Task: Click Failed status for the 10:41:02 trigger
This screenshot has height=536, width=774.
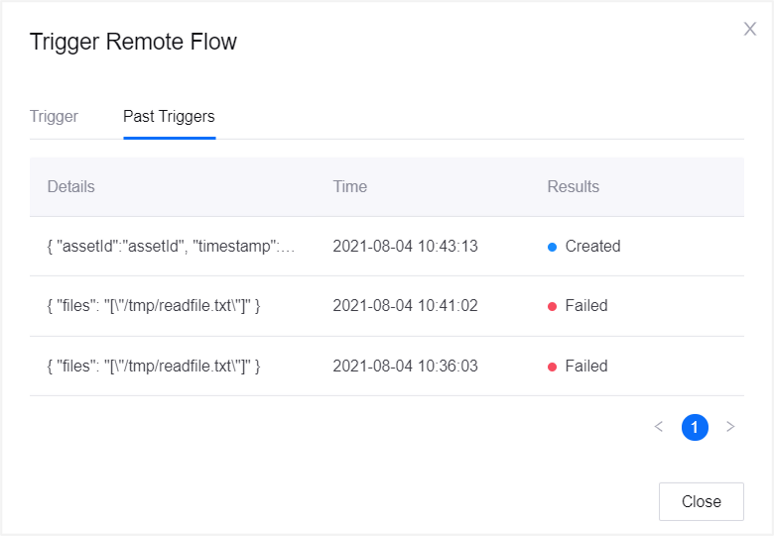Action: click(x=585, y=306)
